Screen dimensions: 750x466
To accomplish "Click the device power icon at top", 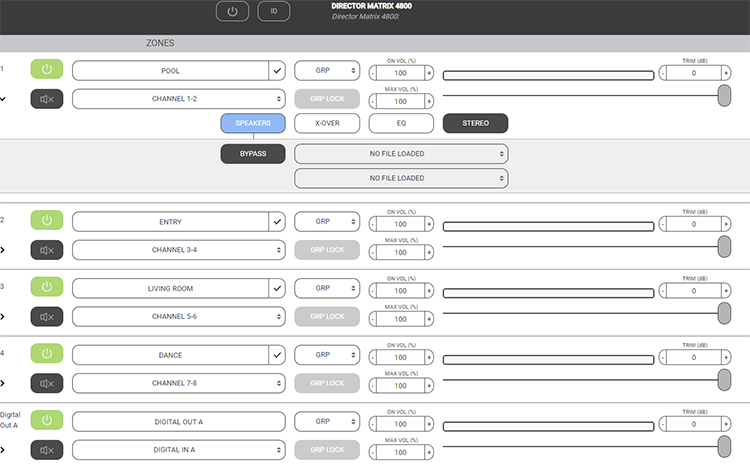I will pos(233,11).
